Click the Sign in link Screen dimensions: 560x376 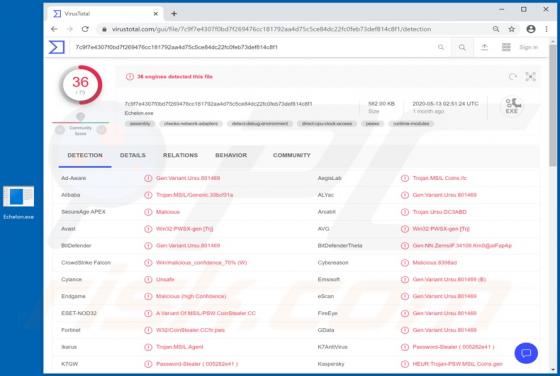point(529,47)
